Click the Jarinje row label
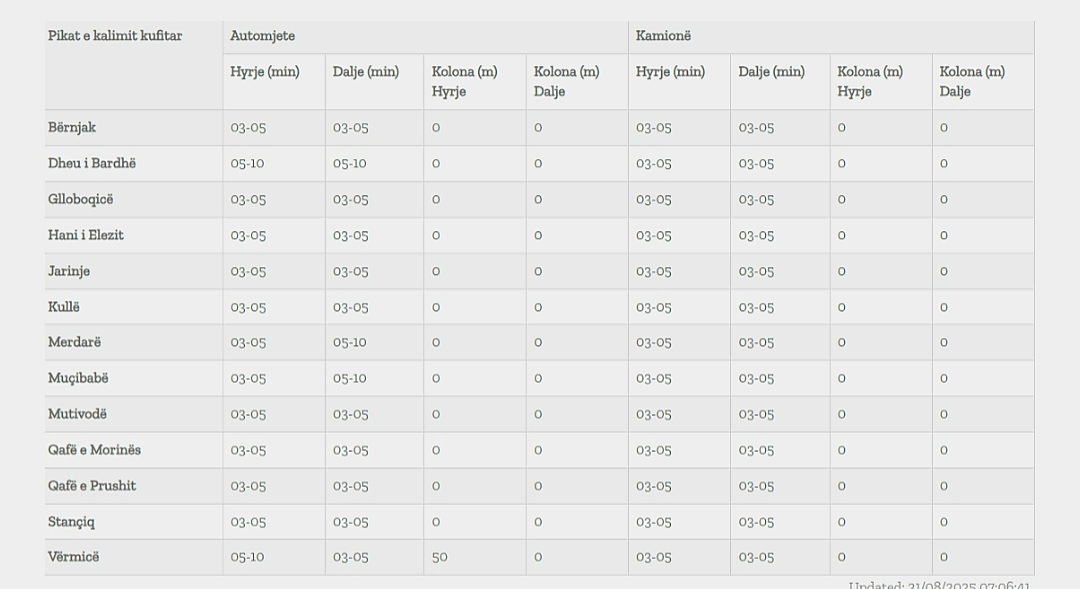This screenshot has height=589, width=1080. coord(69,271)
